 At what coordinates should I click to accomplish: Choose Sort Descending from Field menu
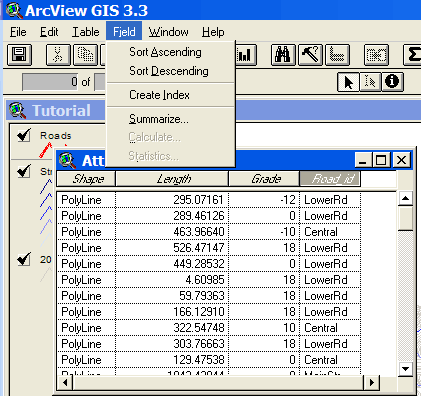coord(170,71)
